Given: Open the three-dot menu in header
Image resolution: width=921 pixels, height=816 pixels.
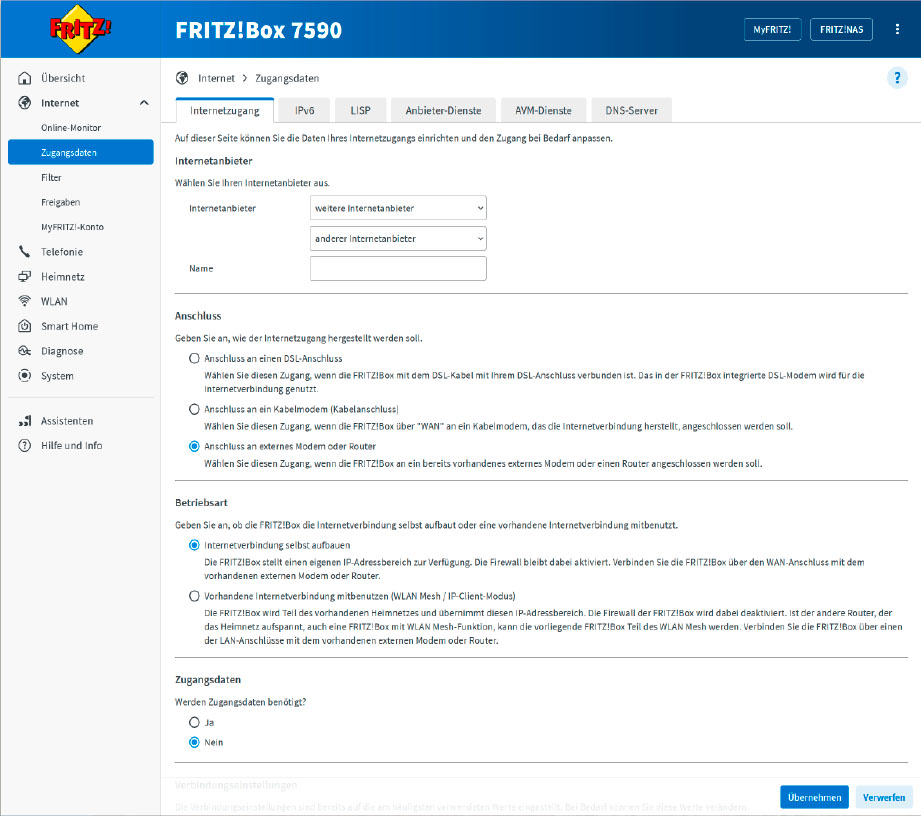Looking at the screenshot, I should pos(897,29).
